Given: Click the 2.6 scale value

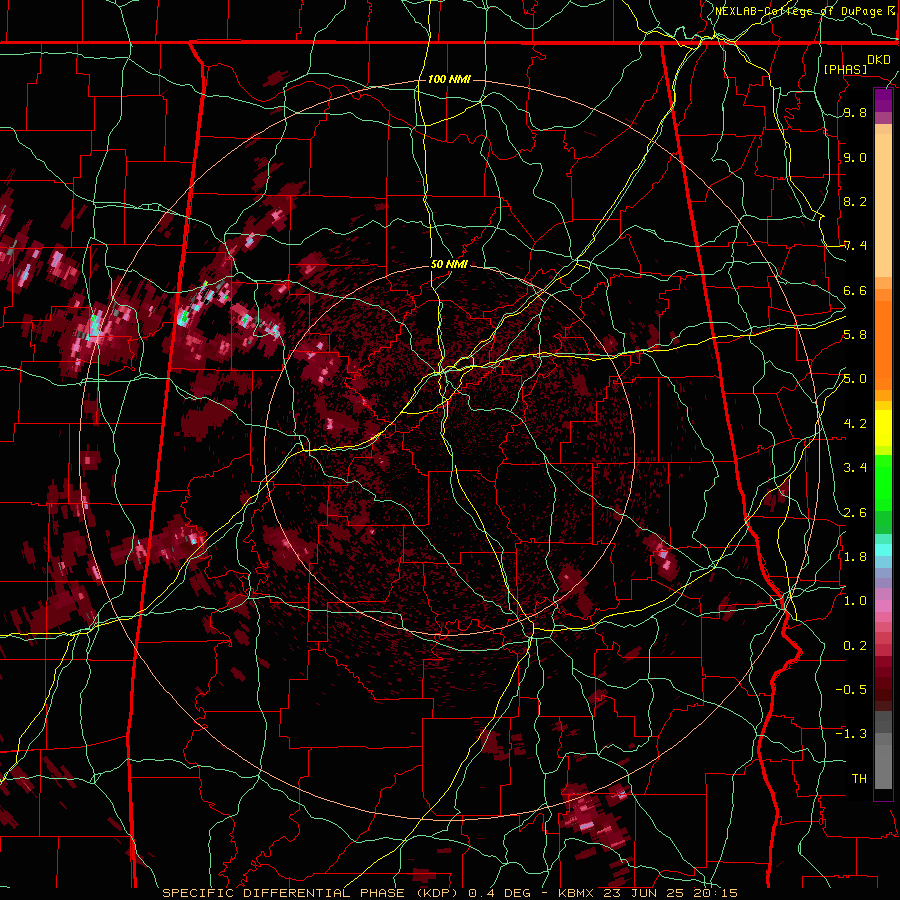Looking at the screenshot, I should click(855, 512).
